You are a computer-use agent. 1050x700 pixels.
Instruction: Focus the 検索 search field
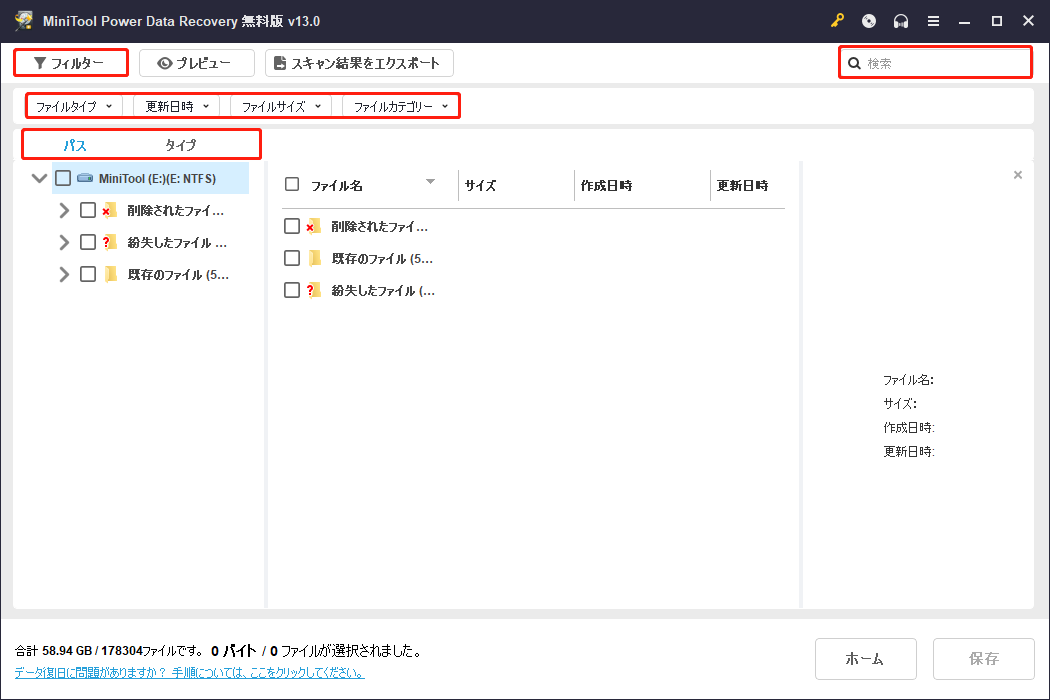(x=935, y=63)
